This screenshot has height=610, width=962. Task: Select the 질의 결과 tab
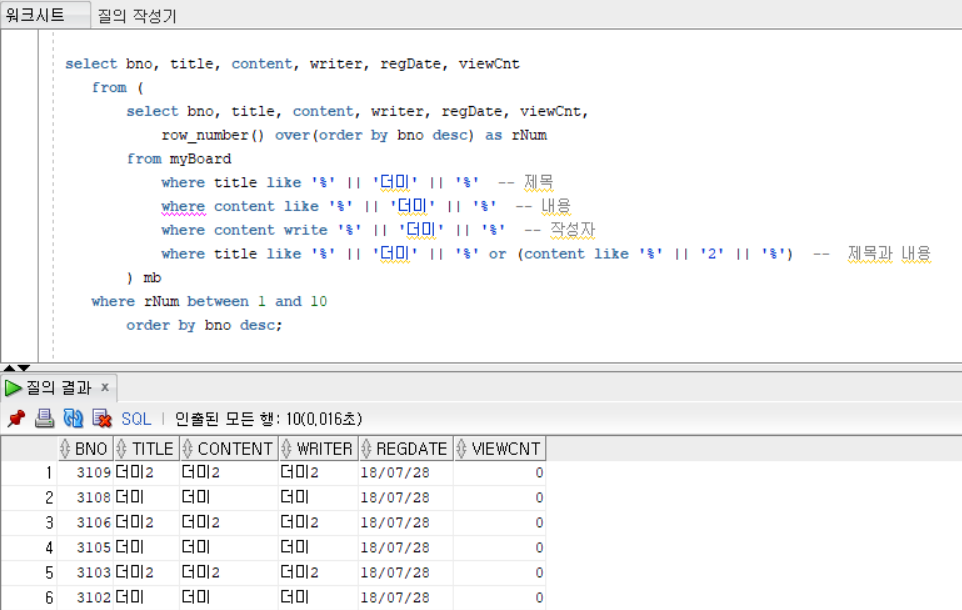tap(58, 388)
